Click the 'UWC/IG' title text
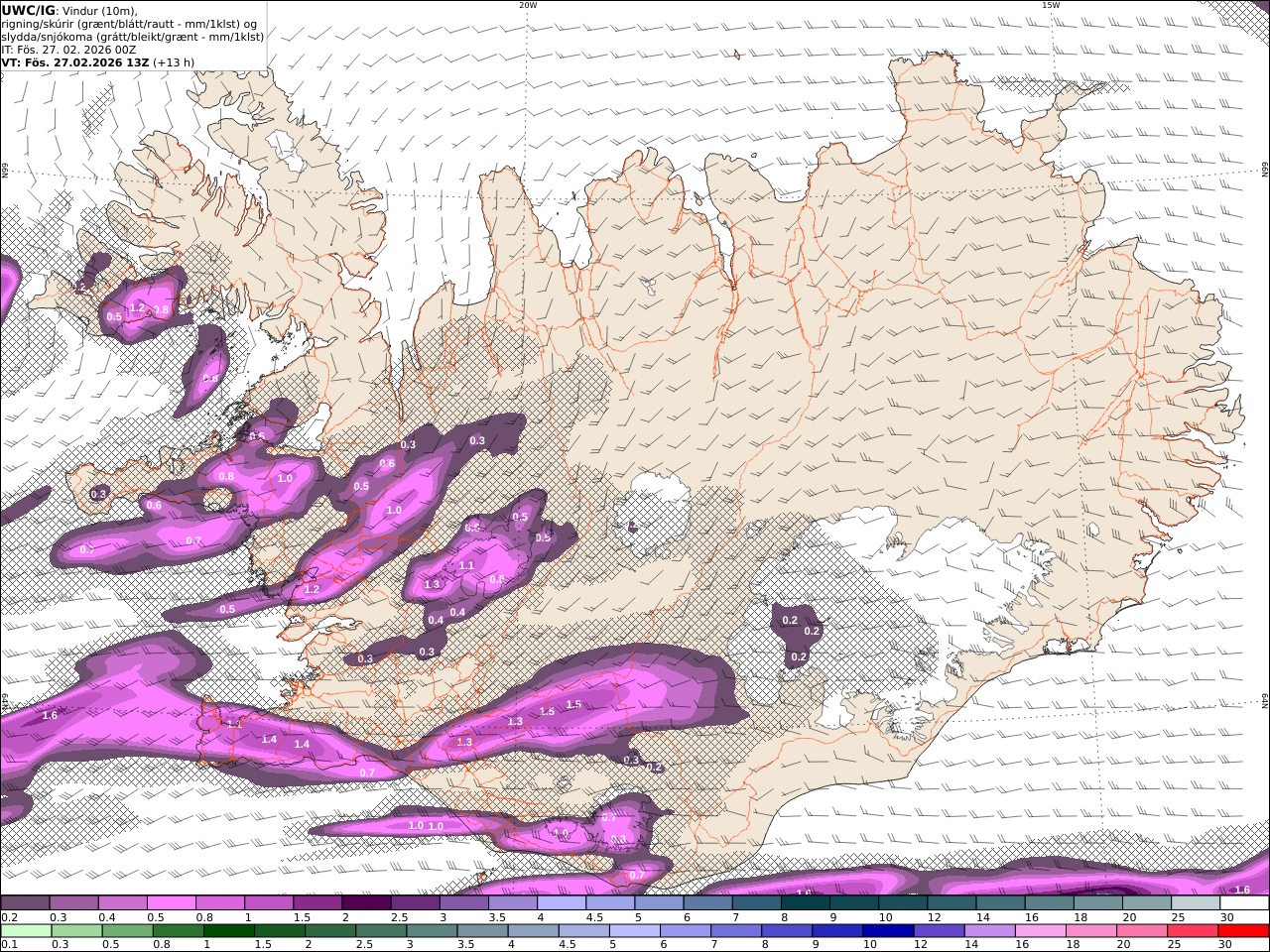 (29, 11)
